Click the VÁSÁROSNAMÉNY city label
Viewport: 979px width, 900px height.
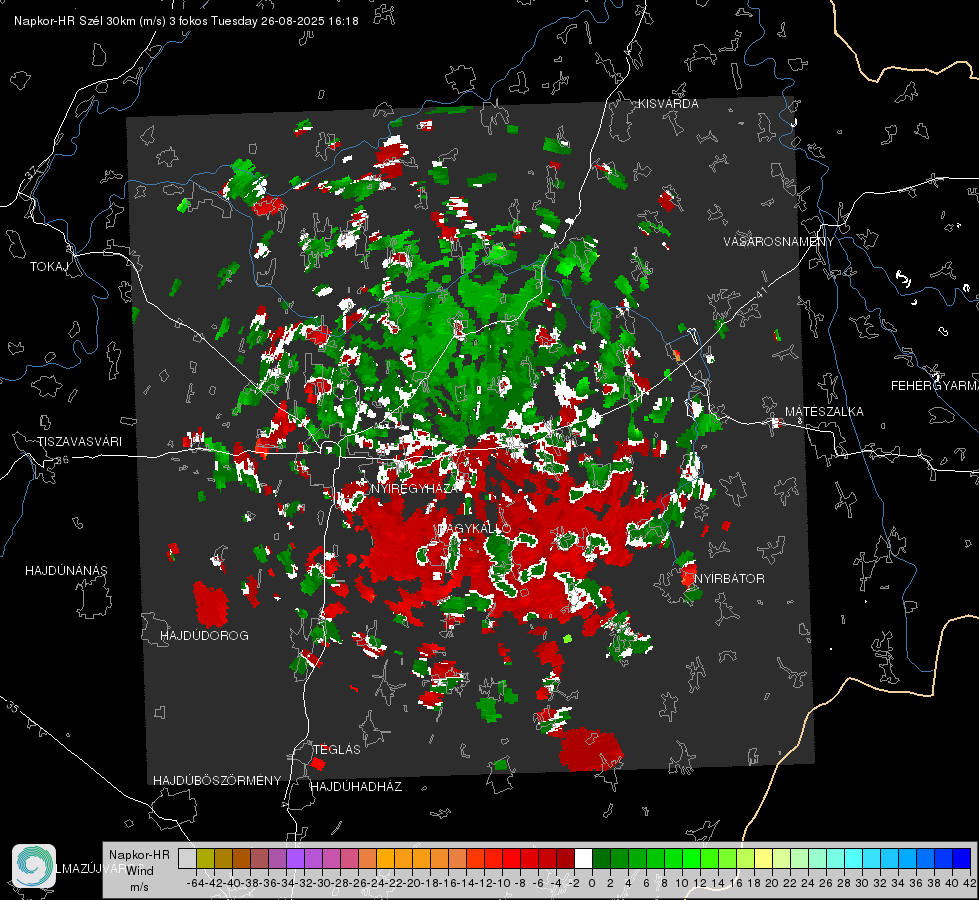click(x=779, y=241)
